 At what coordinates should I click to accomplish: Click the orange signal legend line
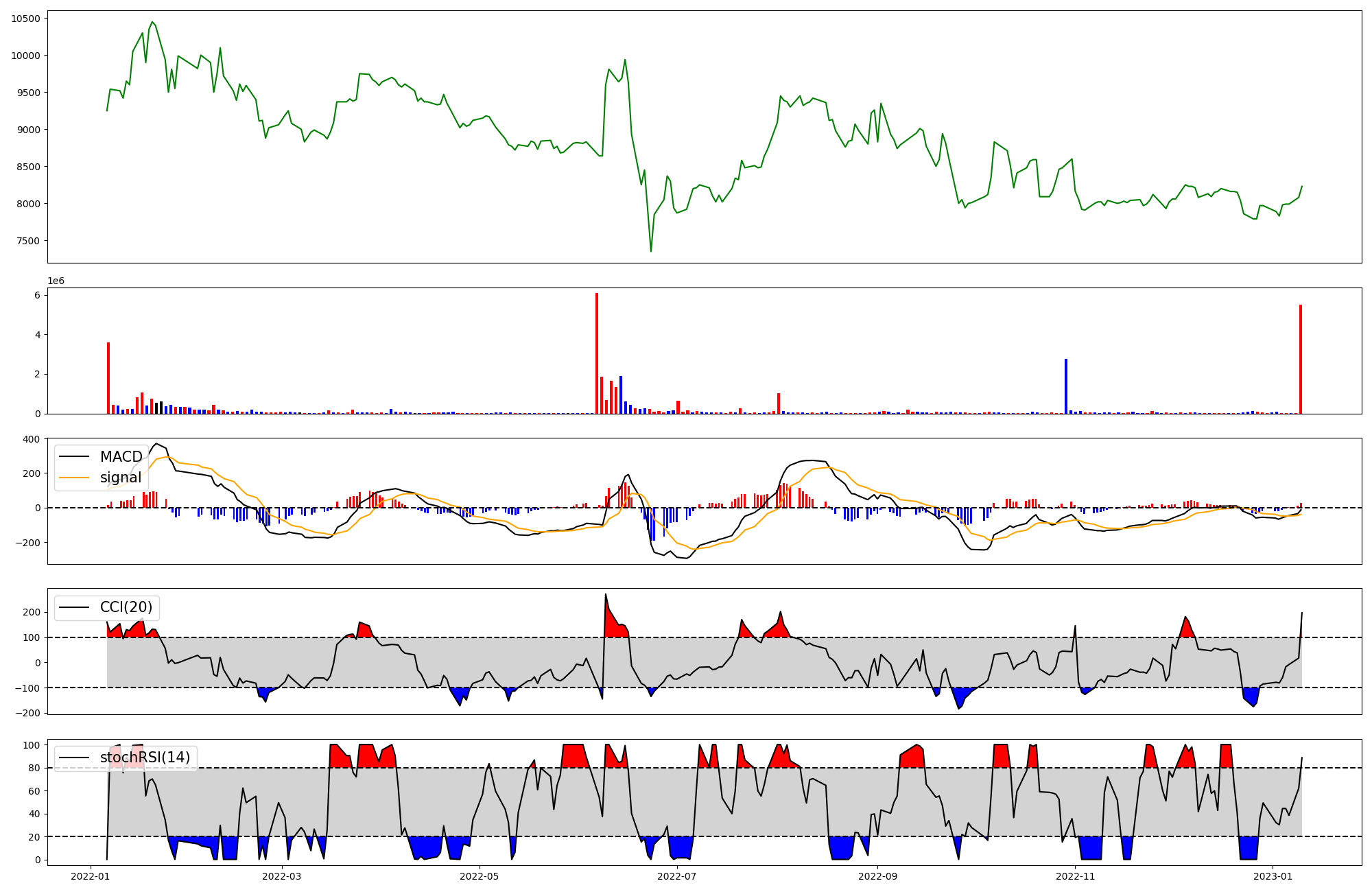point(74,478)
